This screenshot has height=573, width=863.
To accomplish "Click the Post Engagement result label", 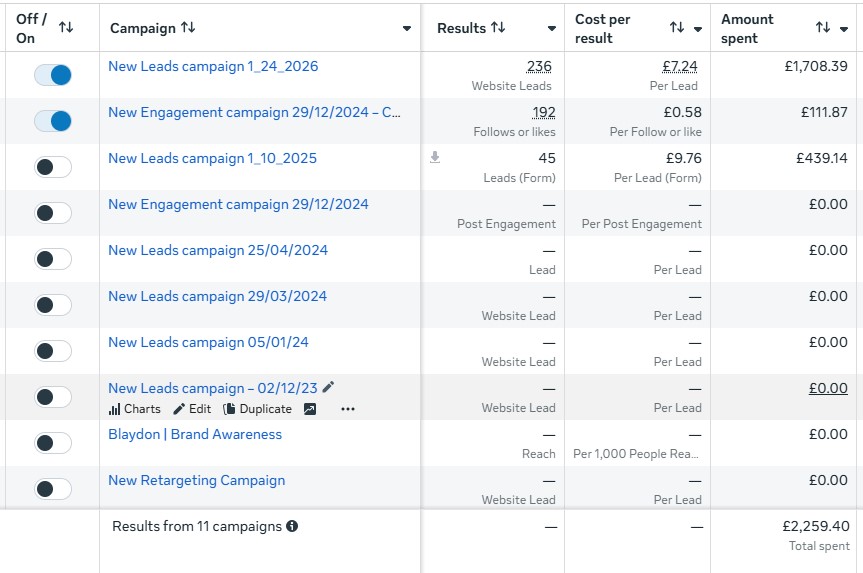I will [506, 223].
